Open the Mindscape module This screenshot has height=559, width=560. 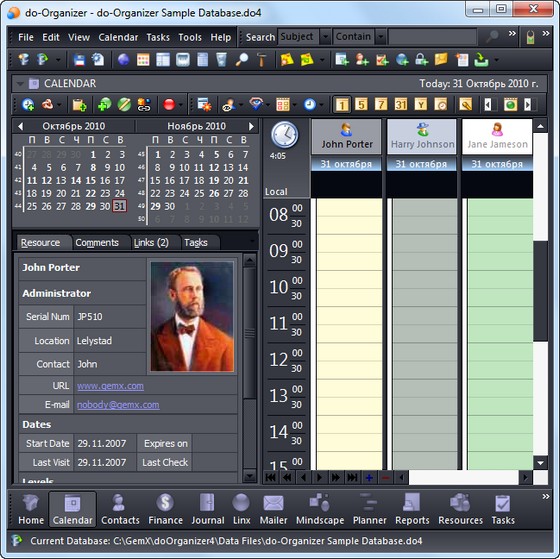click(x=320, y=509)
